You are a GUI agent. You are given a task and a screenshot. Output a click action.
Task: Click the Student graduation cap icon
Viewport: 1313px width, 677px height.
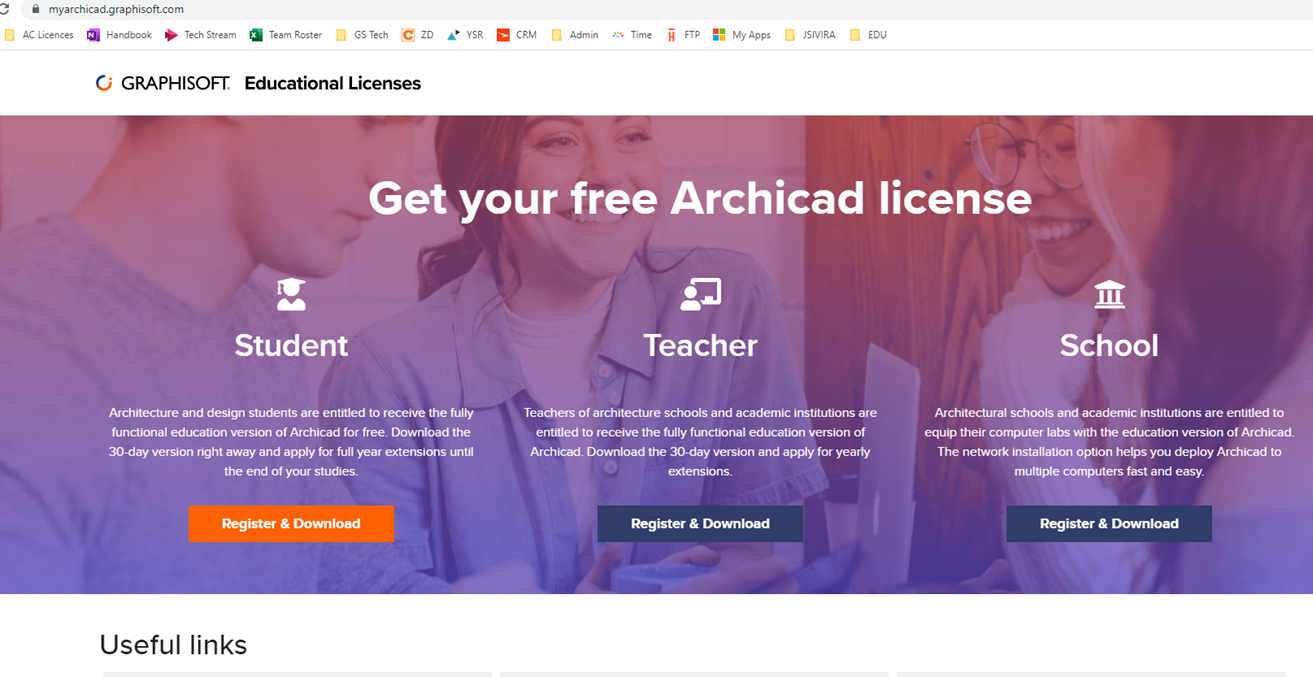[291, 294]
